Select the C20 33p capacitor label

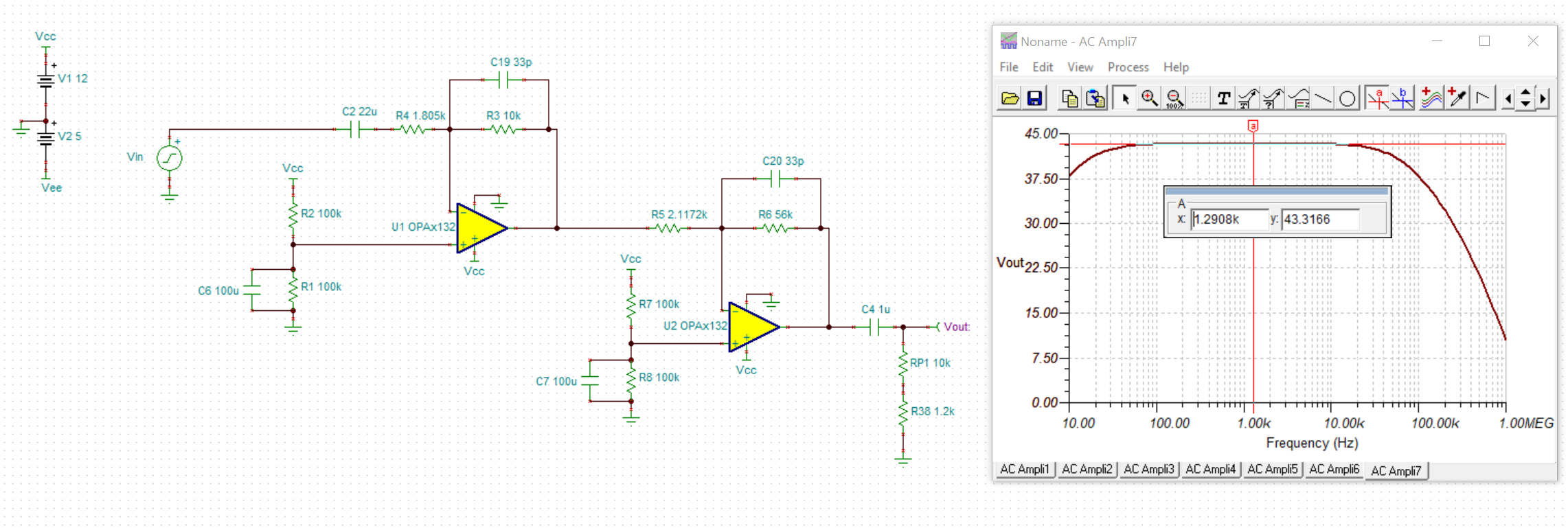[x=783, y=161]
